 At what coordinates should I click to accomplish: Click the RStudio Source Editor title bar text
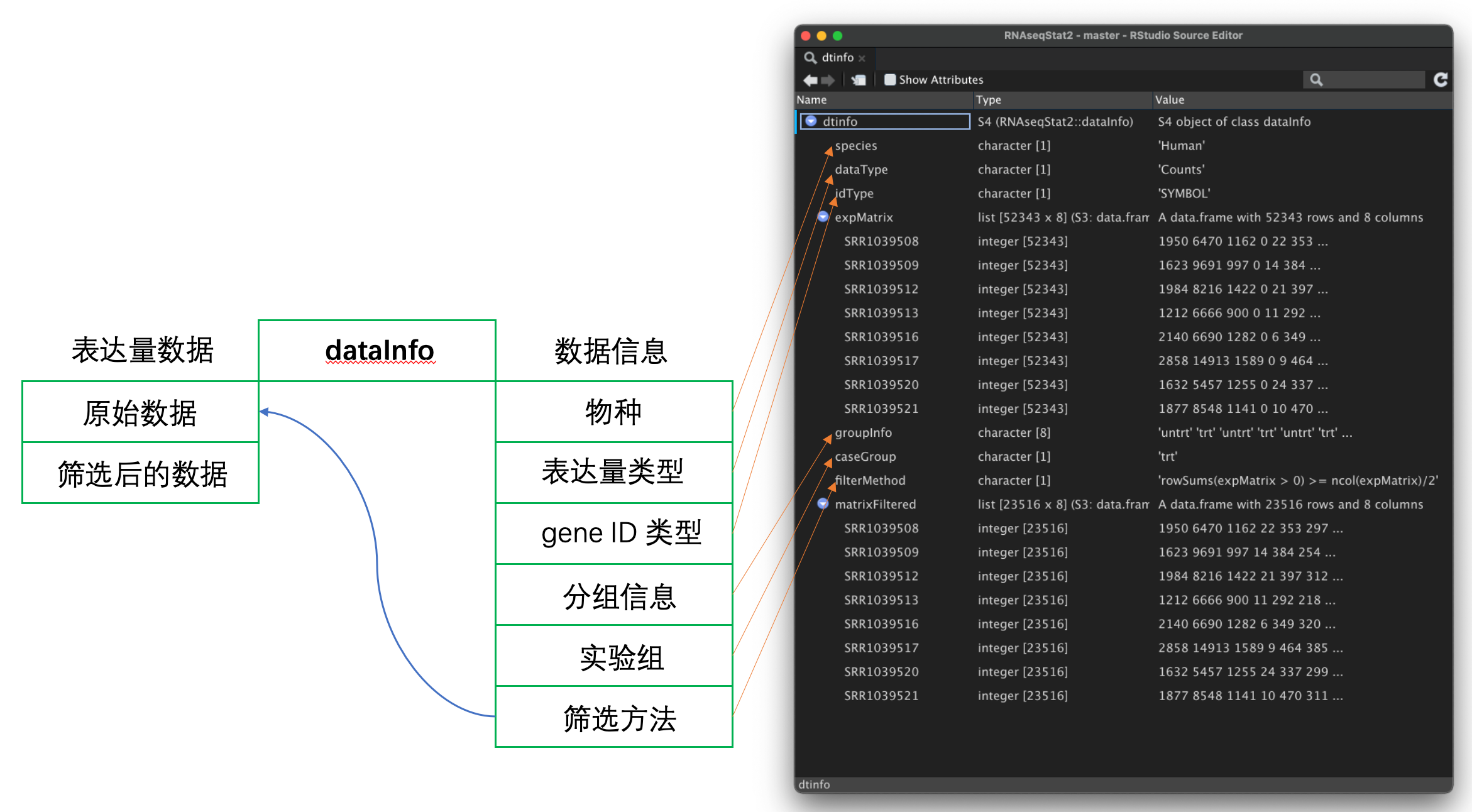point(1123,35)
